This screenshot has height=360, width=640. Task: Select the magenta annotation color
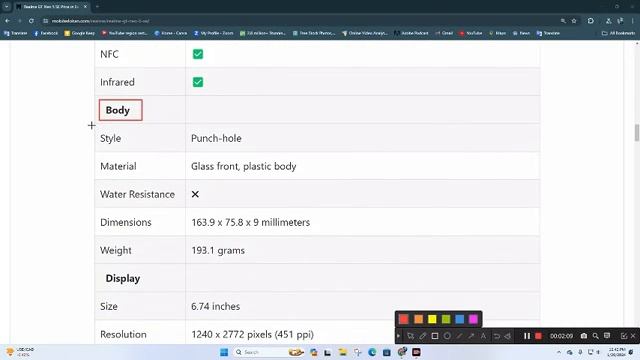[x=473, y=319]
